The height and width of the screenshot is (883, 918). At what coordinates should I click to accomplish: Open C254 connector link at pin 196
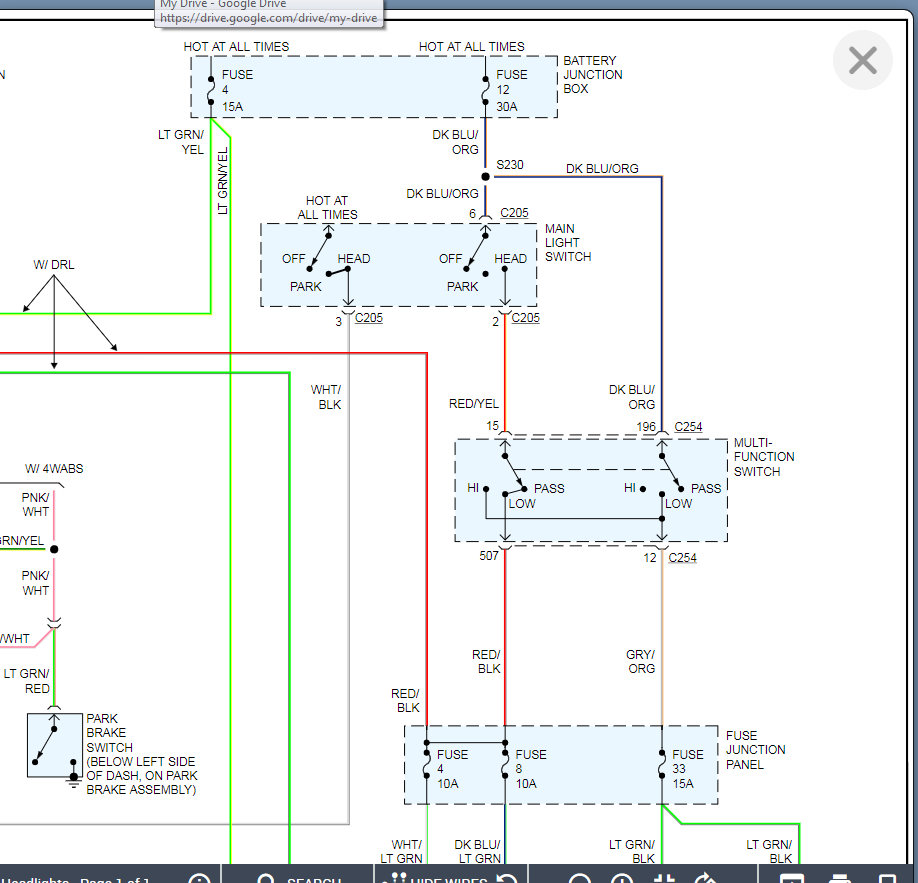(688, 426)
